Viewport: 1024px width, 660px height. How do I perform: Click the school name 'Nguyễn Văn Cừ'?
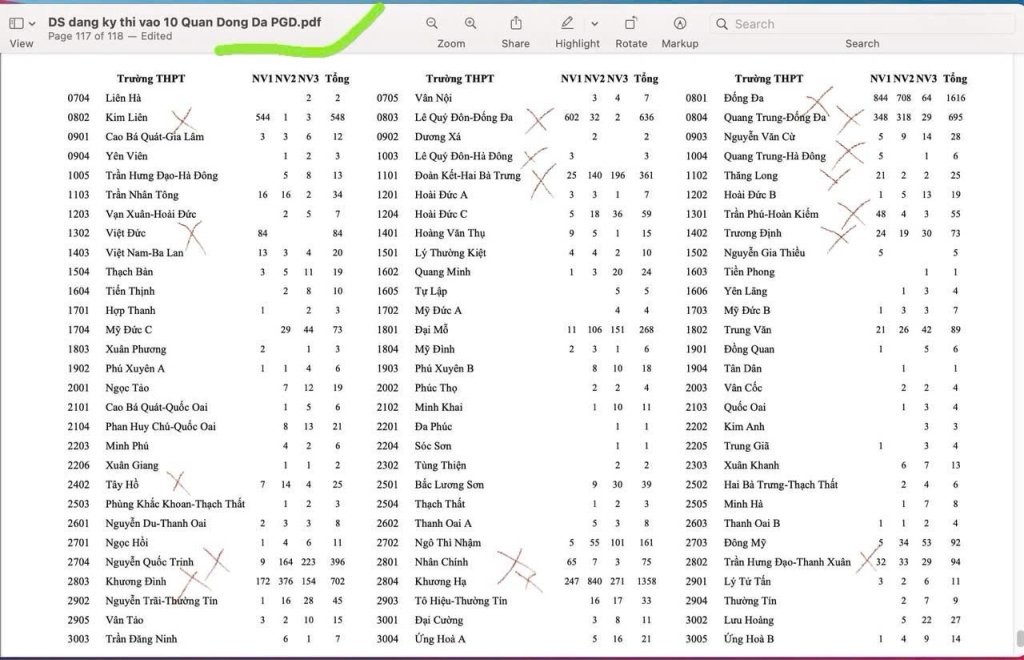point(760,137)
